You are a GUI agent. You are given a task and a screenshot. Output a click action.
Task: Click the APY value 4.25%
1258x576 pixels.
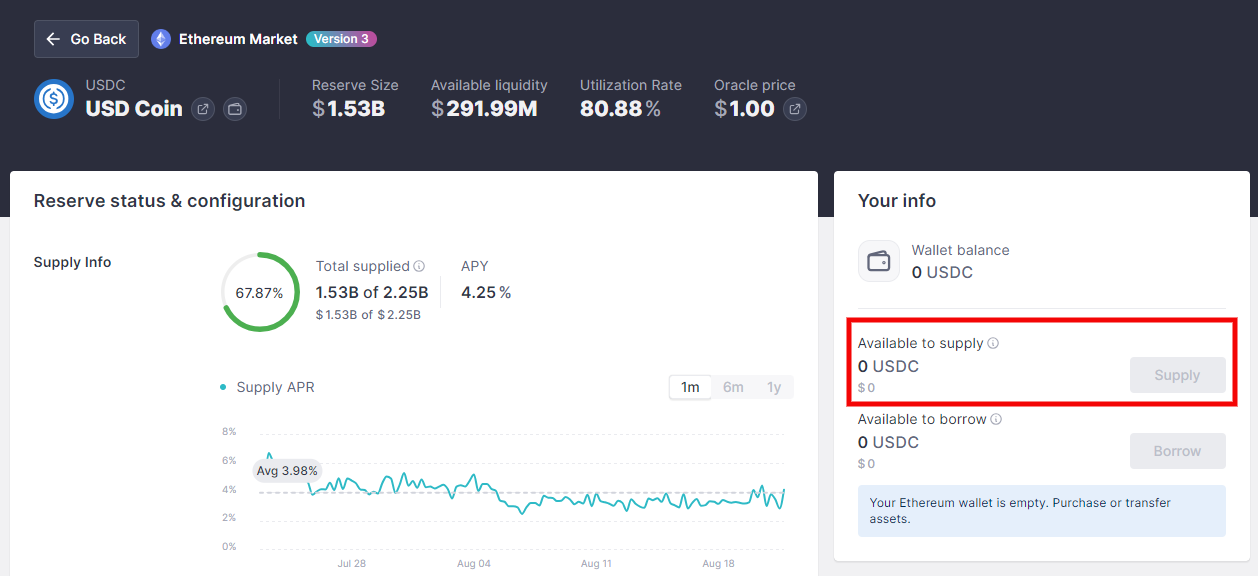tap(486, 292)
